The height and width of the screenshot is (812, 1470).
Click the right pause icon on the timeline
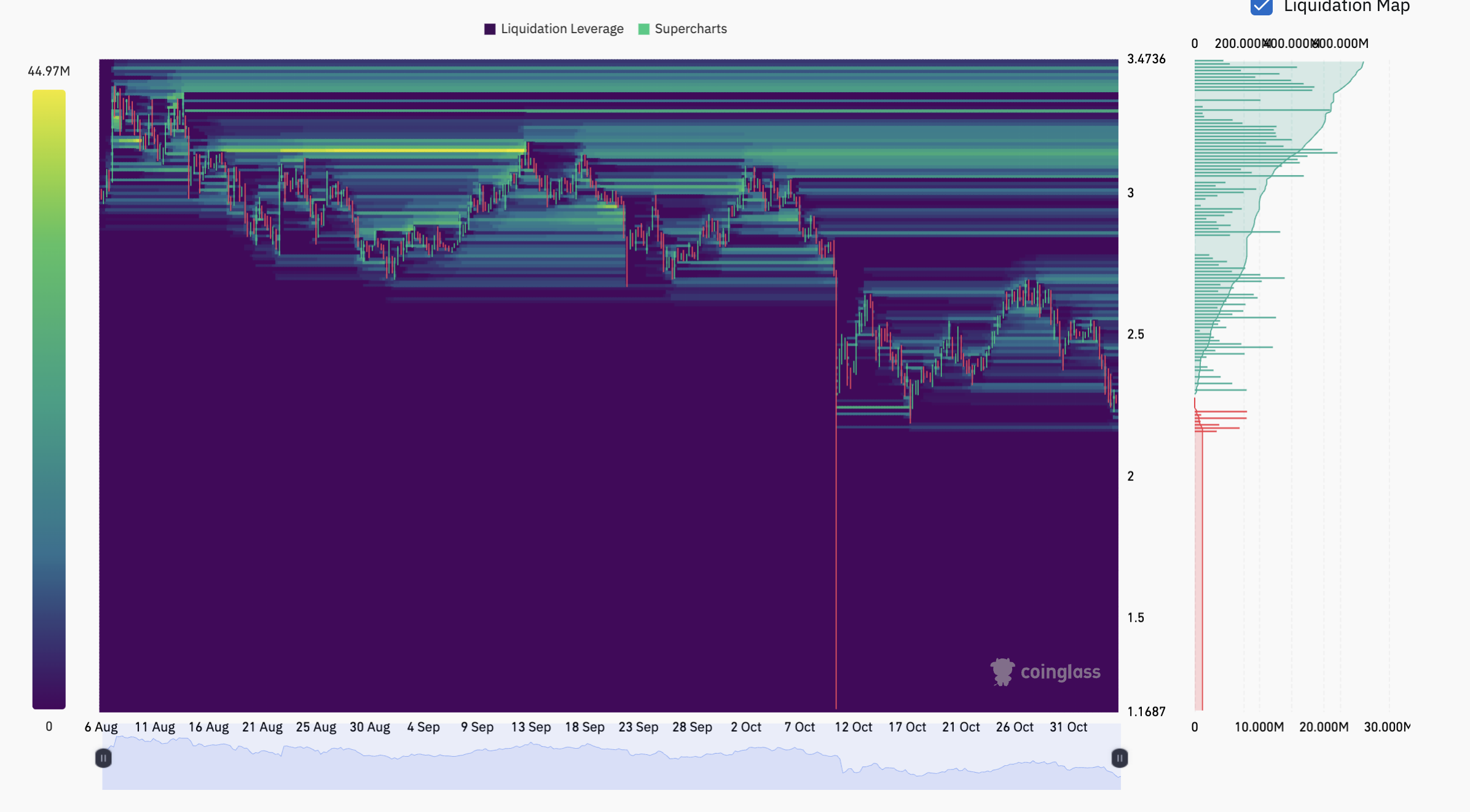pyautogui.click(x=1120, y=759)
